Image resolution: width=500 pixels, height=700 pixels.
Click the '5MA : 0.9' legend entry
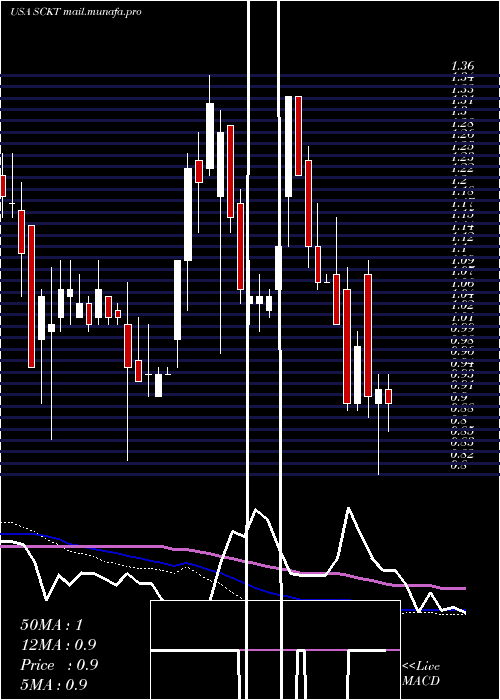coord(54,685)
